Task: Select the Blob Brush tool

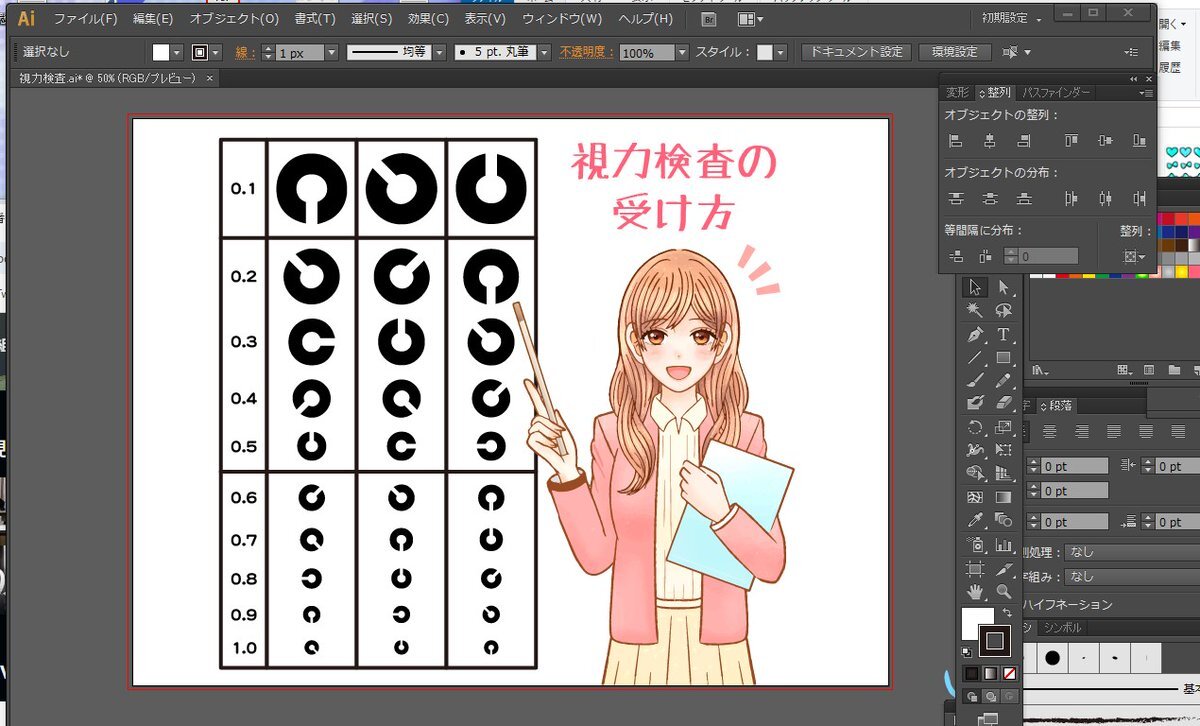Action: (x=976, y=403)
